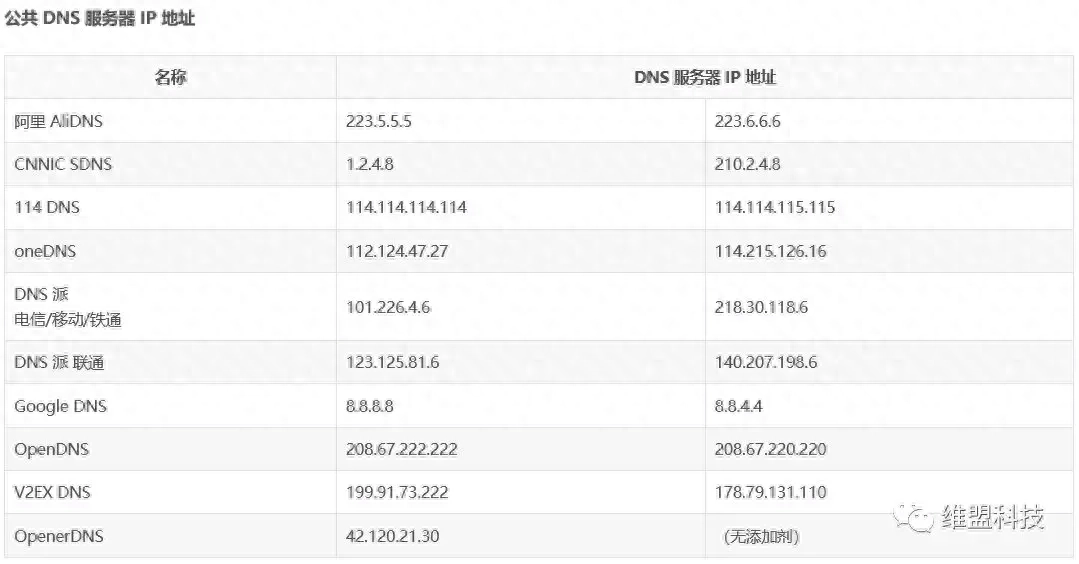Click the IP address 223.5.5.5
Screen dimensions: 1079x564
(x=379, y=121)
